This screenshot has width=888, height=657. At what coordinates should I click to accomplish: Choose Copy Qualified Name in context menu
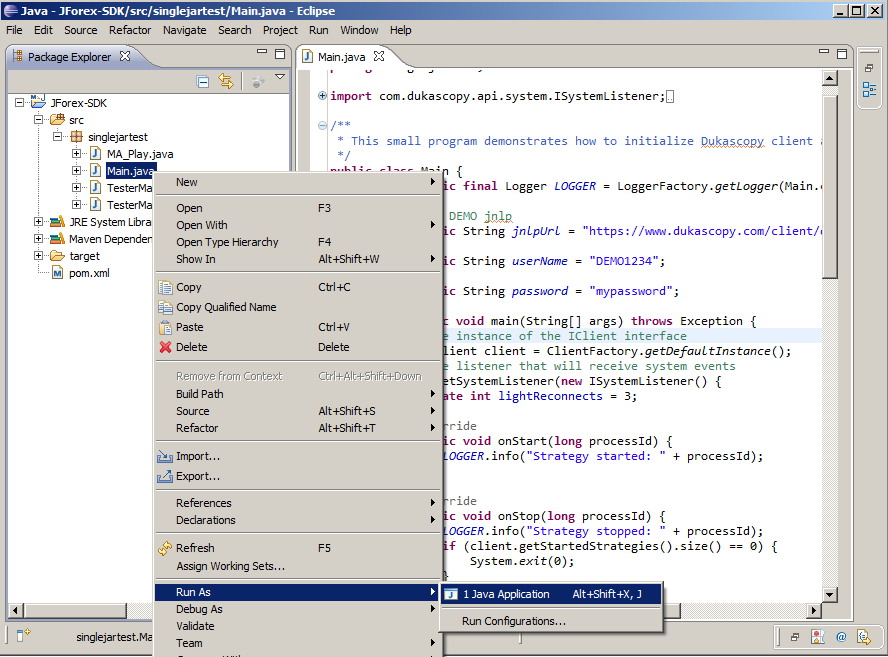pos(298,307)
